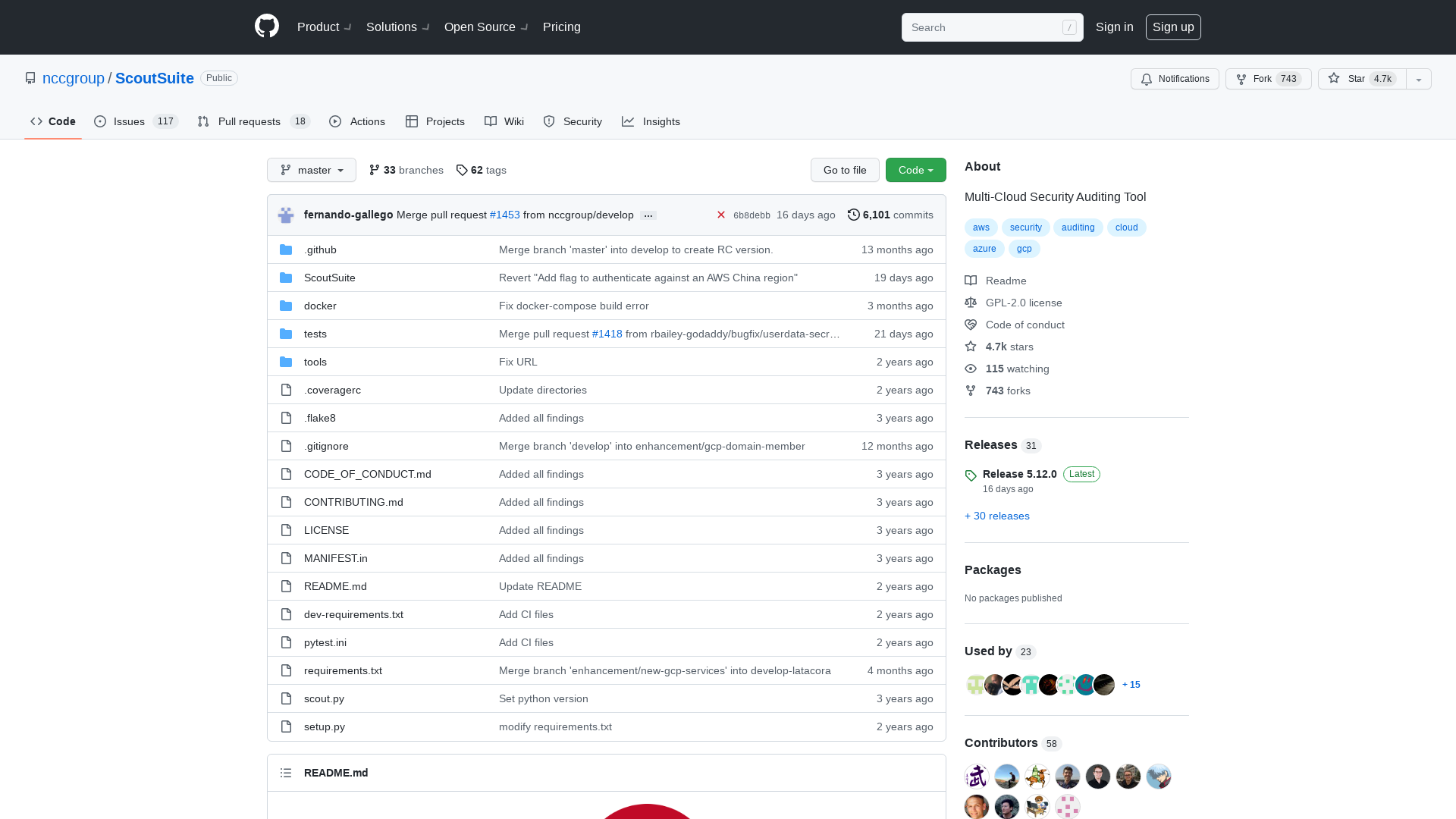1456x819 pixels.
Task: Open the Wiki tab
Action: pos(504,121)
